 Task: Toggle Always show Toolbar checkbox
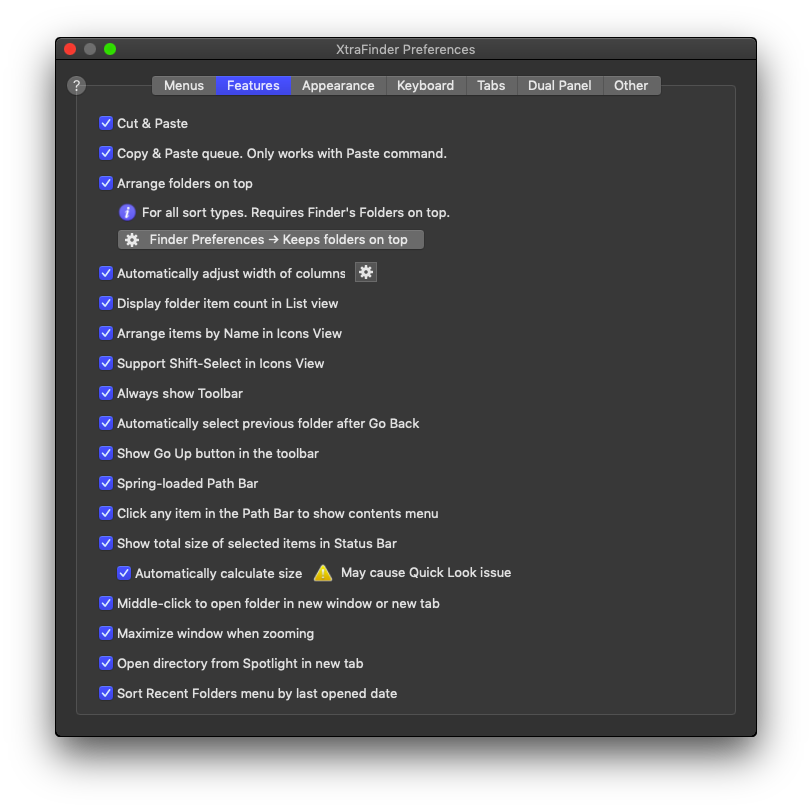106,393
